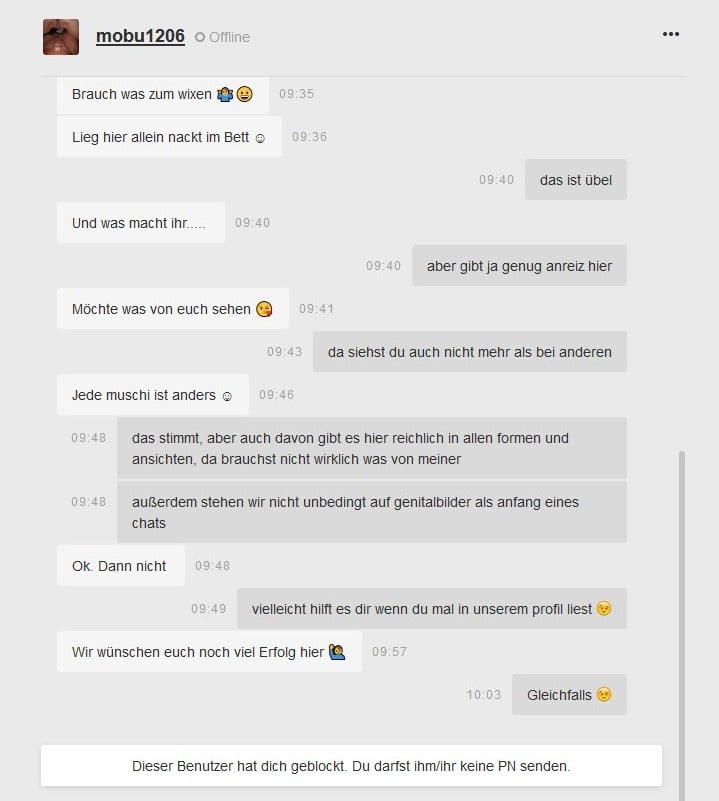Click the blocked-user notice banner

(x=351, y=766)
